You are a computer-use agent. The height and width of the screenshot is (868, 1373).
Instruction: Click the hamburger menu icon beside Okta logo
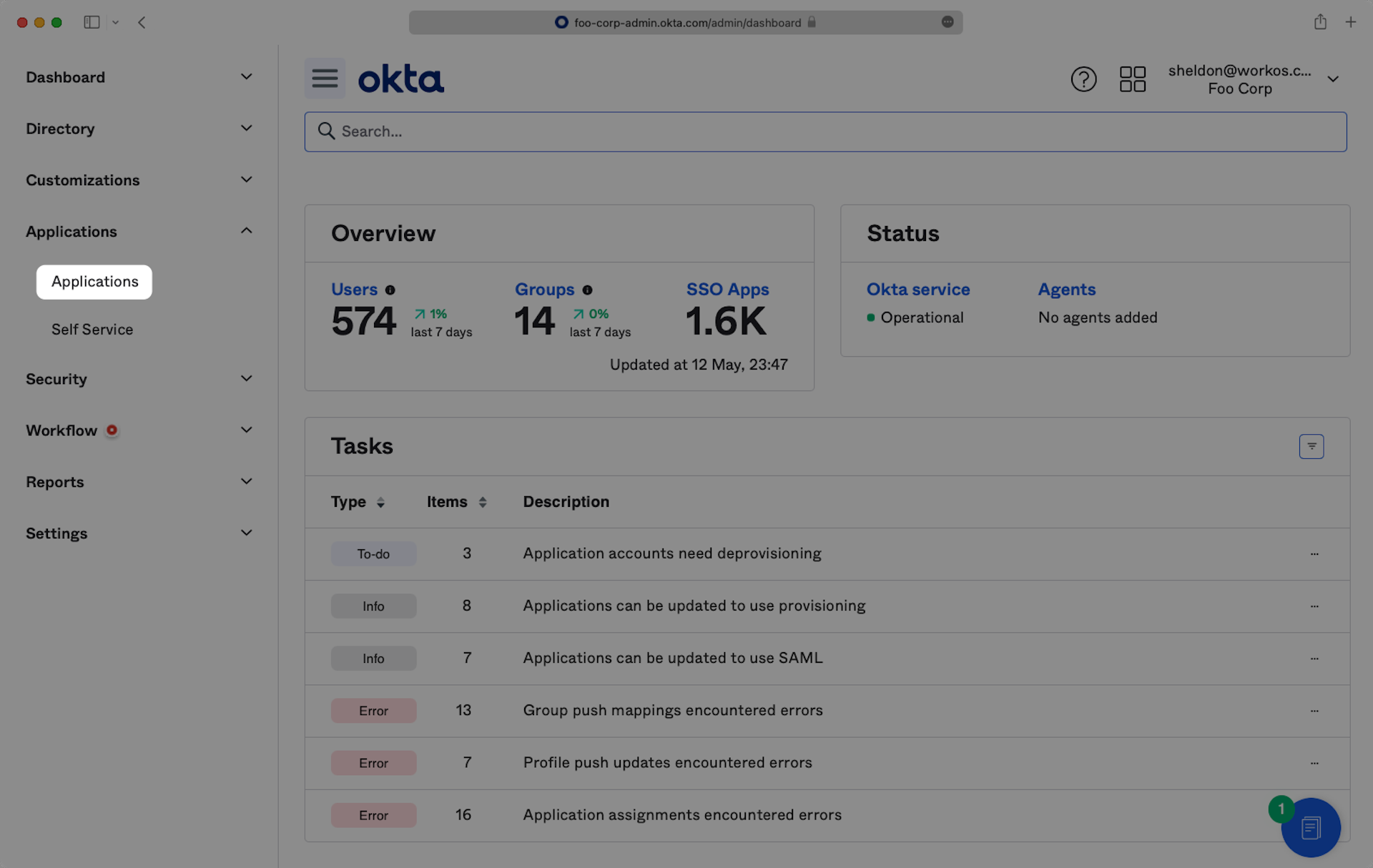coord(325,78)
